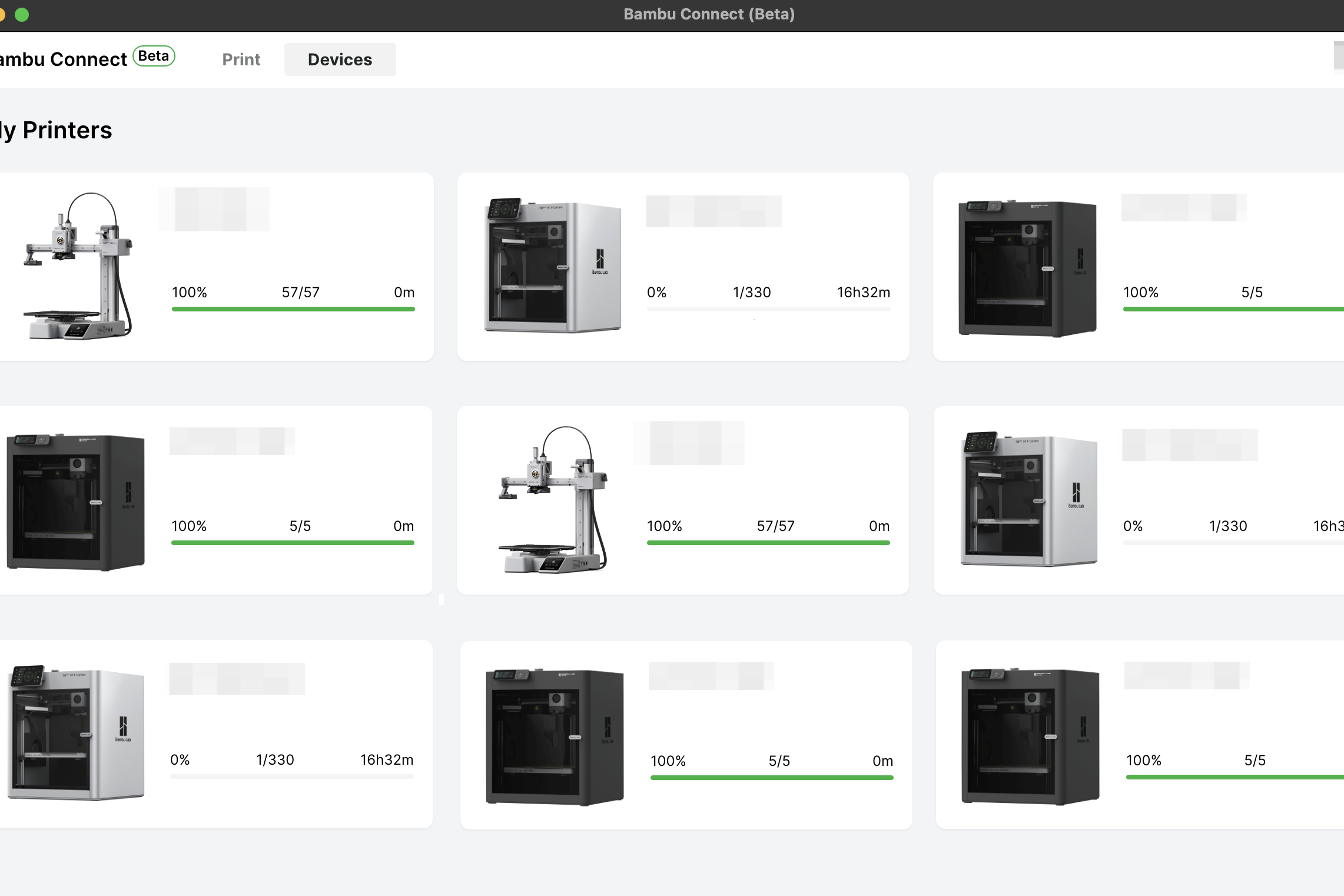Viewport: 1344px width, 896px height.
Task: Click the Bambu Connect logo text
Action: pos(64,59)
